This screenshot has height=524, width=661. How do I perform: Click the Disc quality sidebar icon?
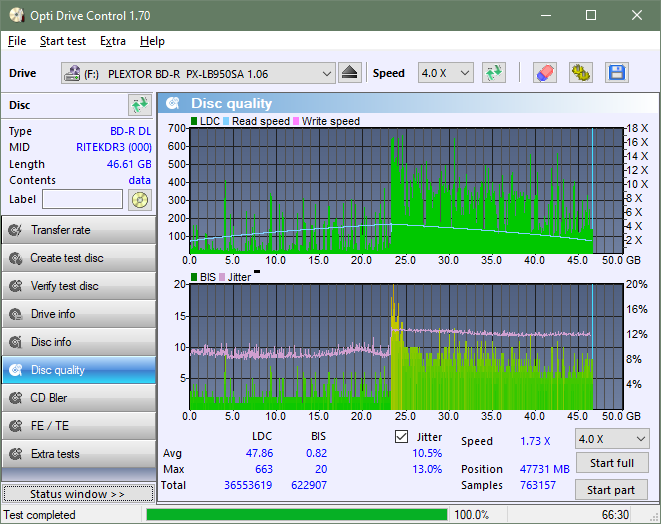click(16, 370)
